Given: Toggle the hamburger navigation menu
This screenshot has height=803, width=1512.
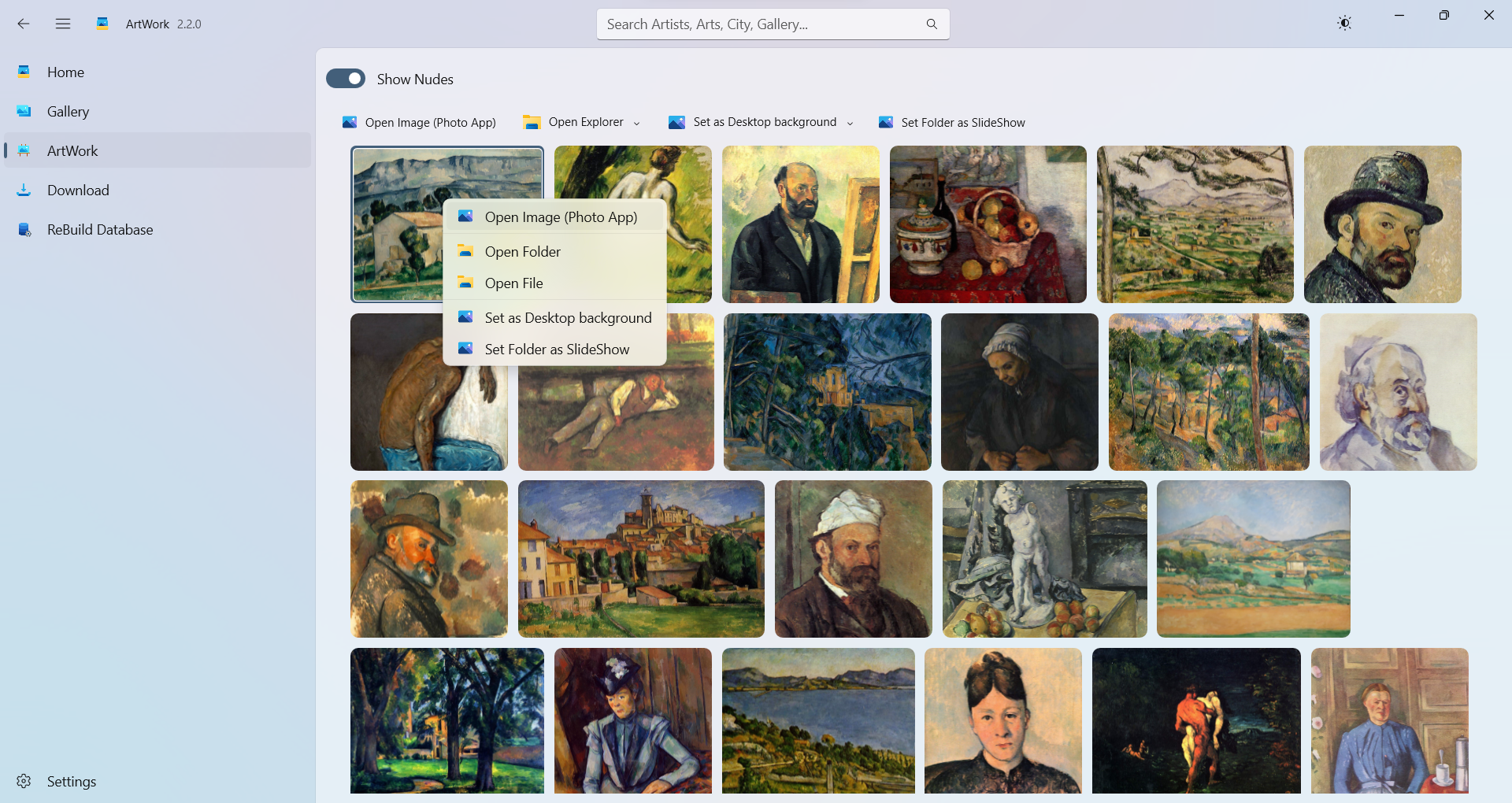Looking at the screenshot, I should pyautogui.click(x=63, y=24).
